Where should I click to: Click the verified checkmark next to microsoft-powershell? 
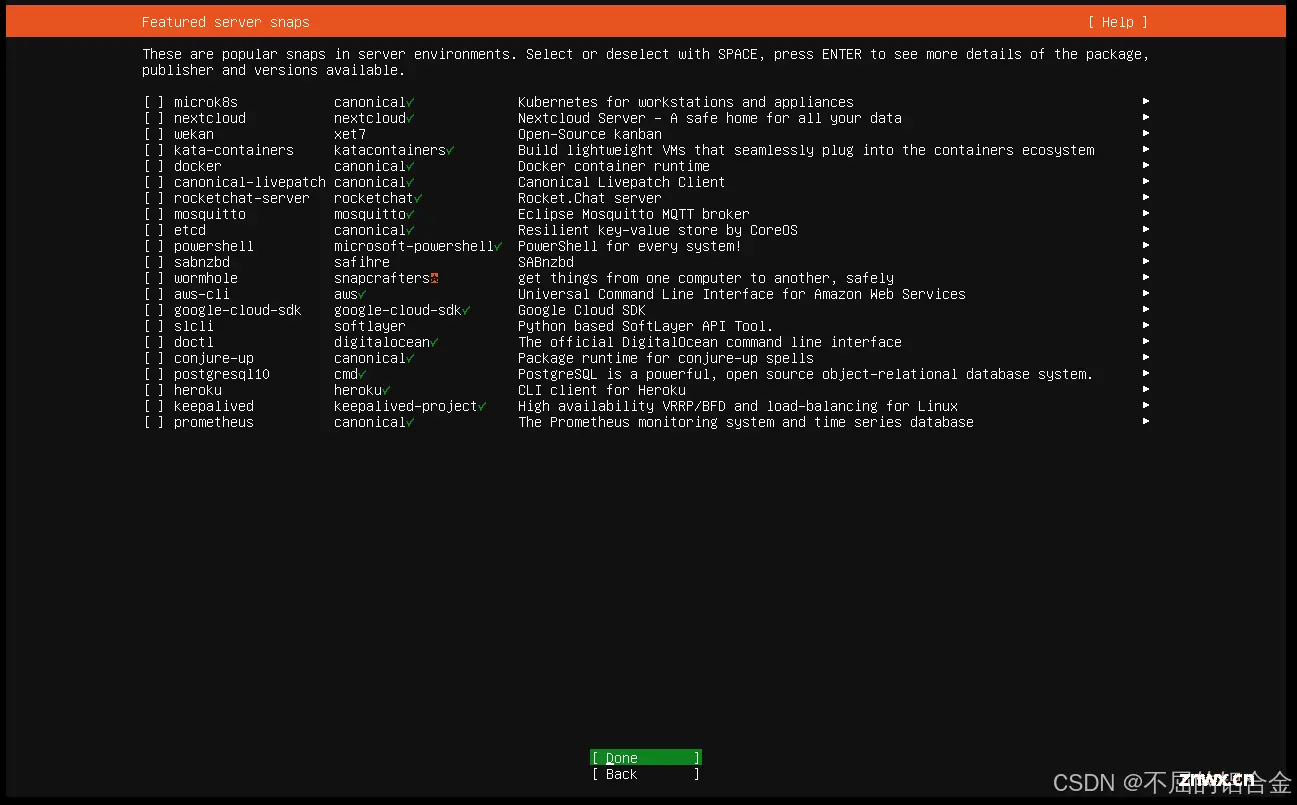[498, 246]
